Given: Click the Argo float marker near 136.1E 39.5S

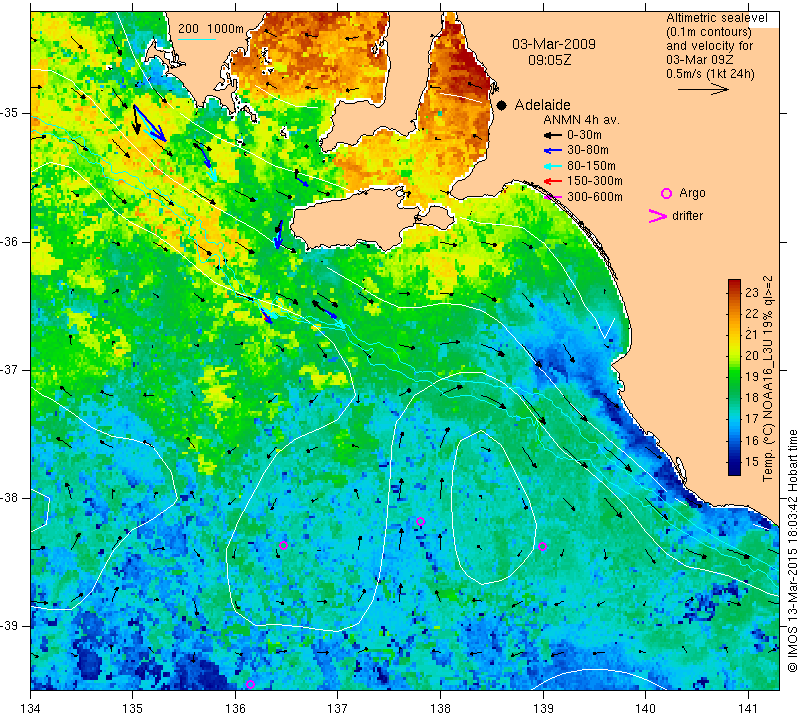Looking at the screenshot, I should [x=250, y=684].
